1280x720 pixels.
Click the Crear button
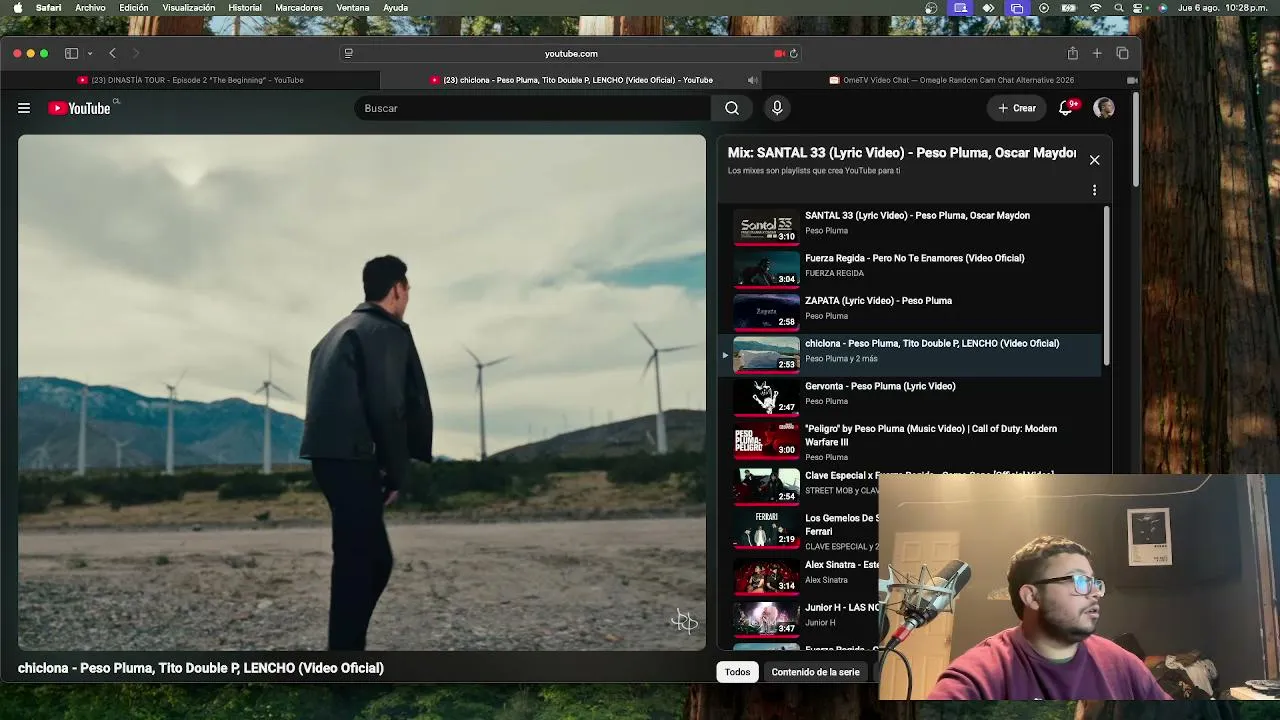[1017, 108]
